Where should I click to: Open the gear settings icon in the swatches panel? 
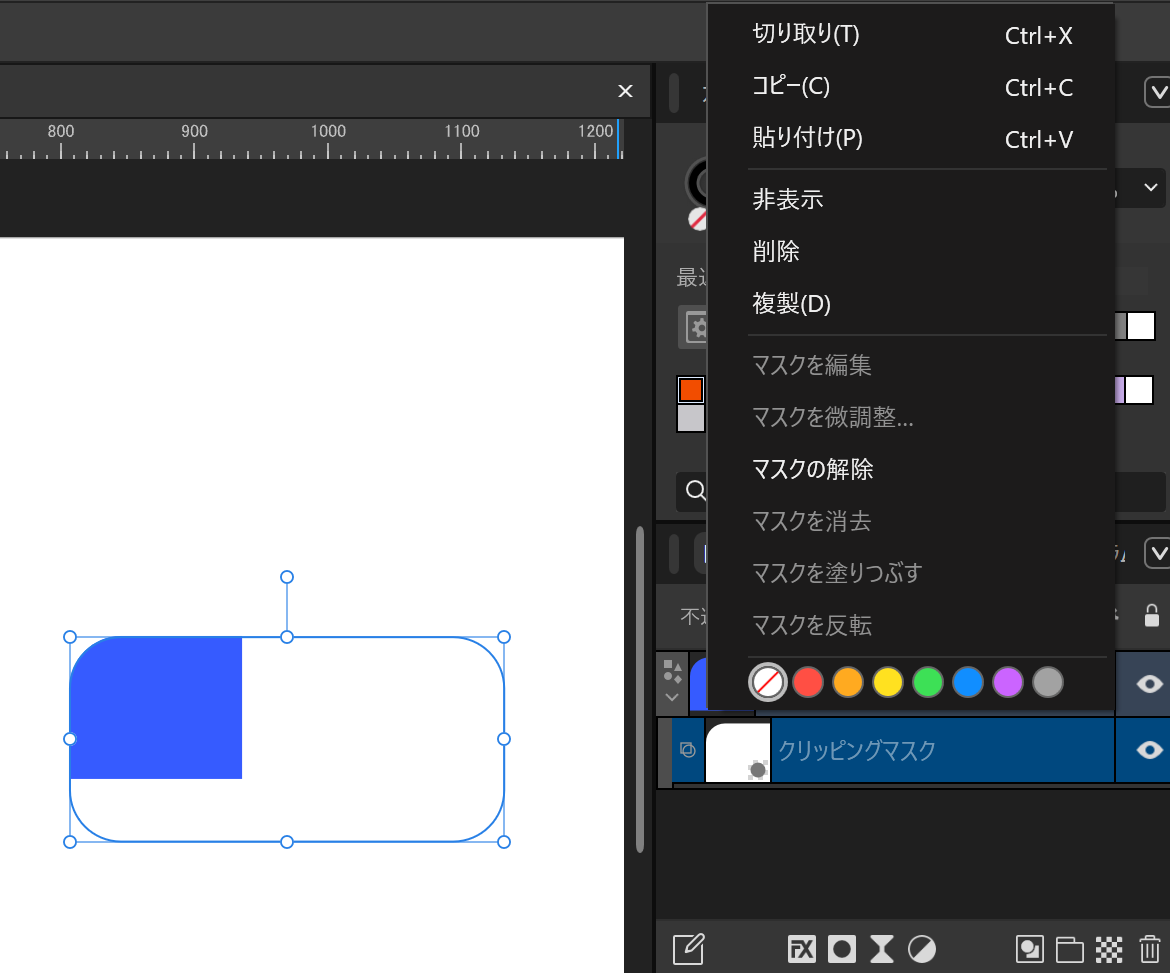696,327
